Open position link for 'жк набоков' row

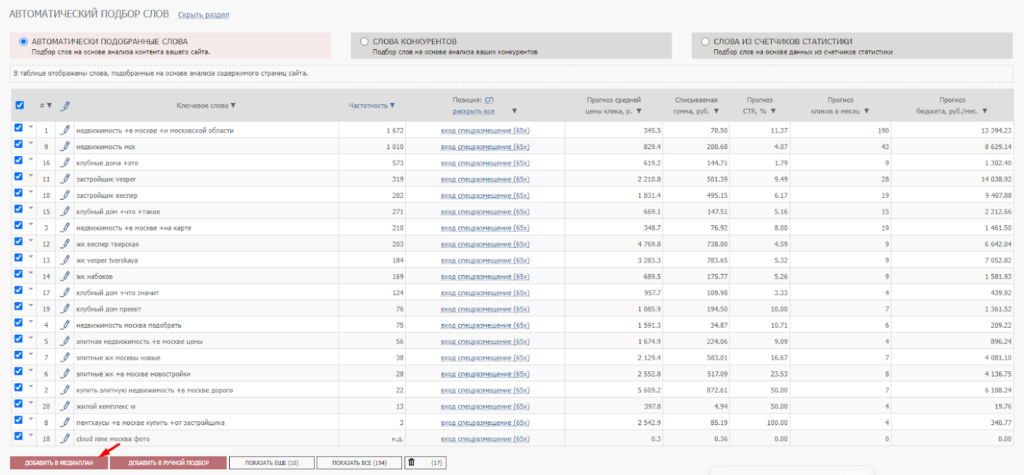[x=485, y=276]
